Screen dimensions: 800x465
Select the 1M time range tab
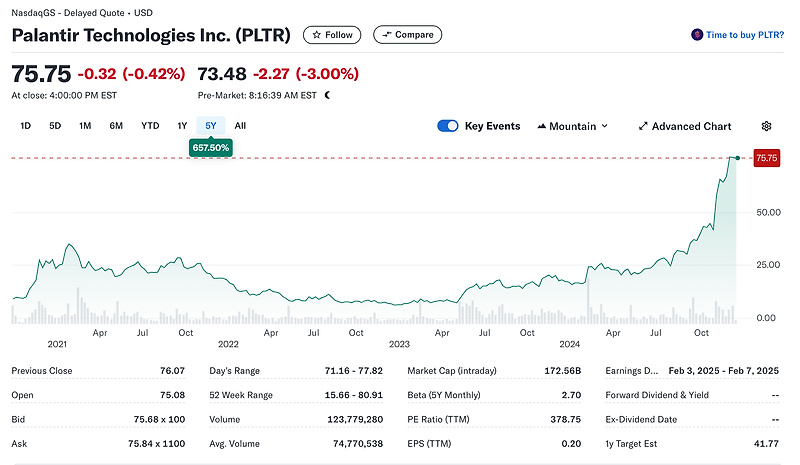pos(85,126)
